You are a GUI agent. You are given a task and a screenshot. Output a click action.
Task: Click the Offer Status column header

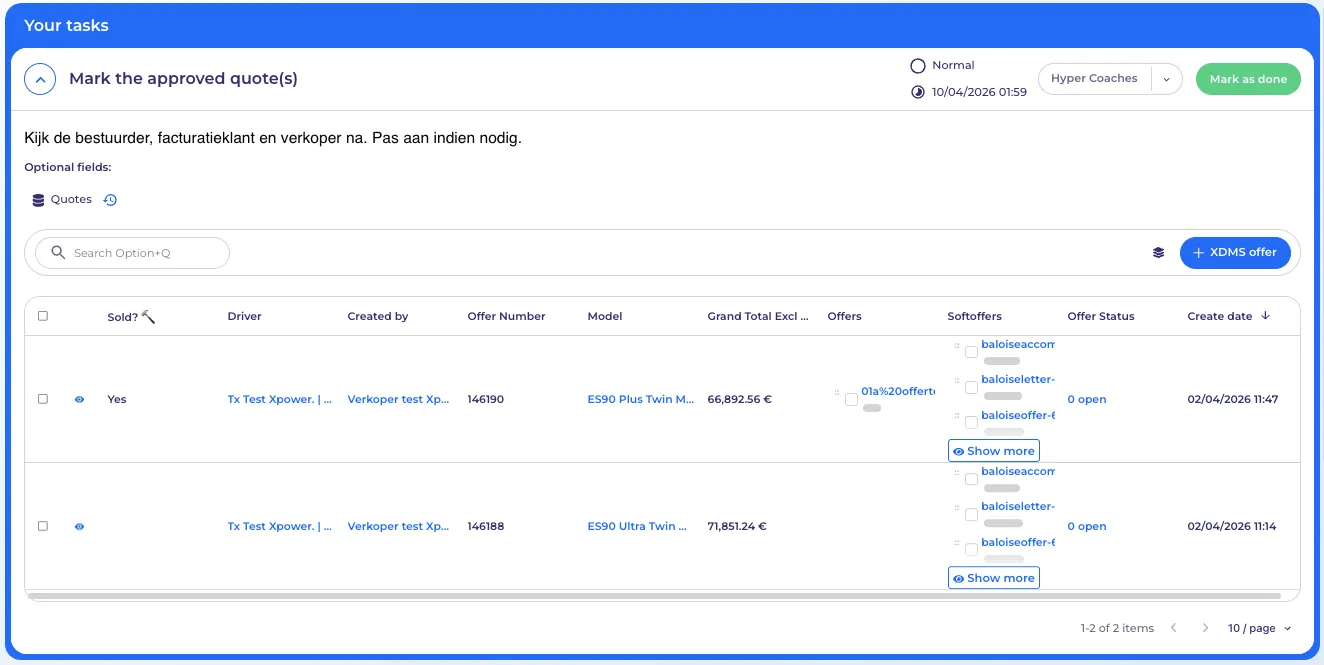click(1101, 316)
